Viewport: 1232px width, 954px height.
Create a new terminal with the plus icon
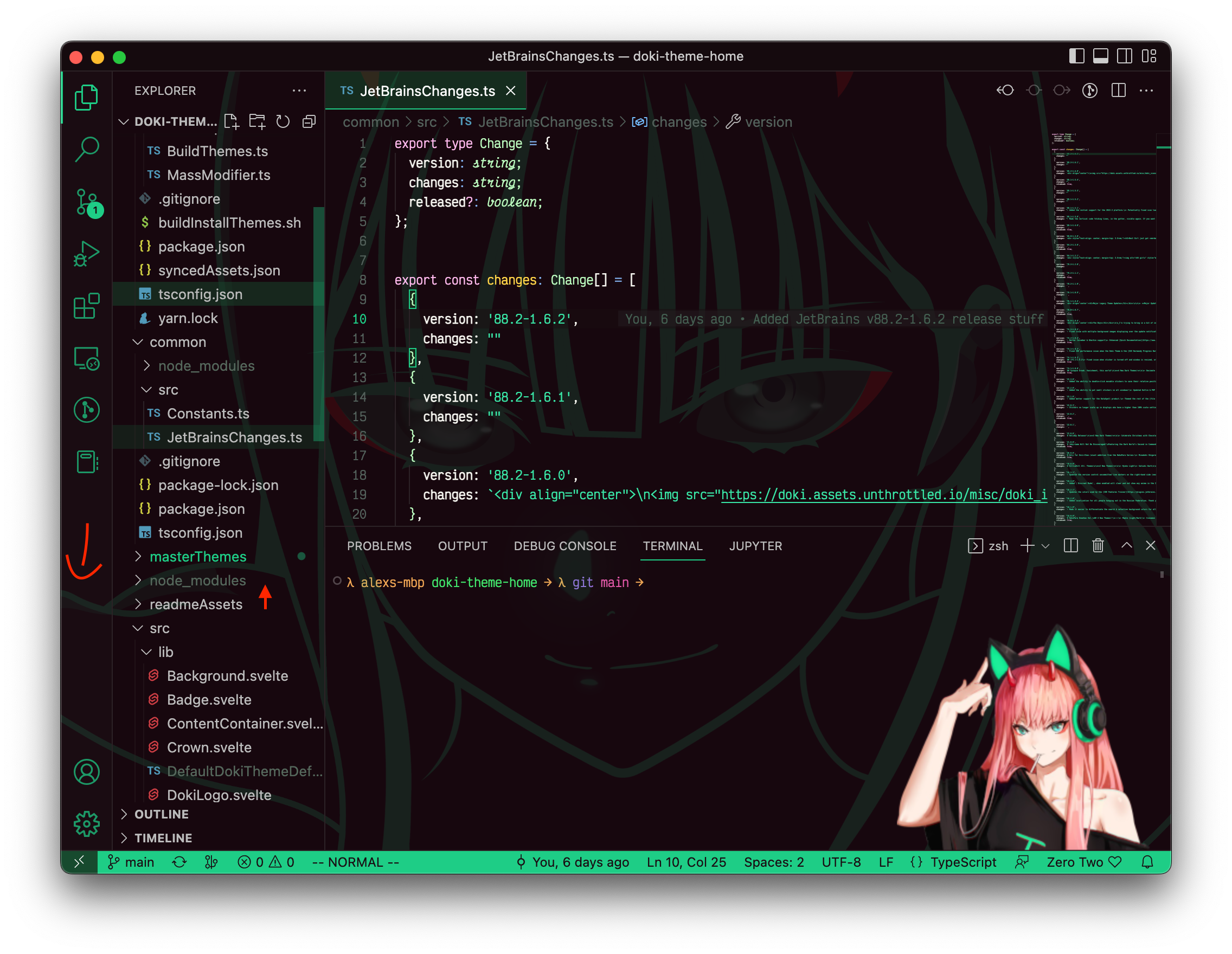[x=1028, y=546]
